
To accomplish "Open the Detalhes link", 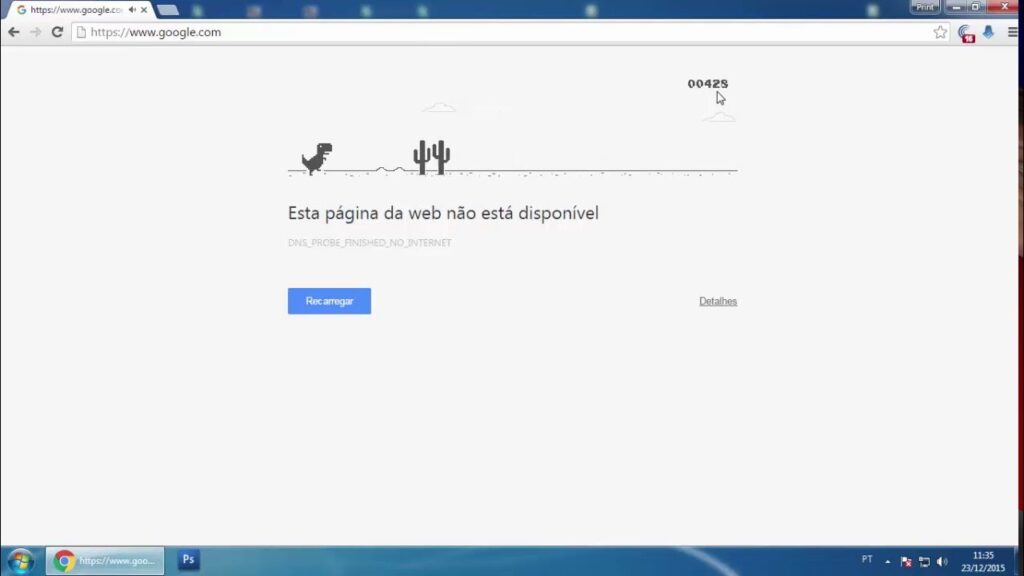I will 718,301.
